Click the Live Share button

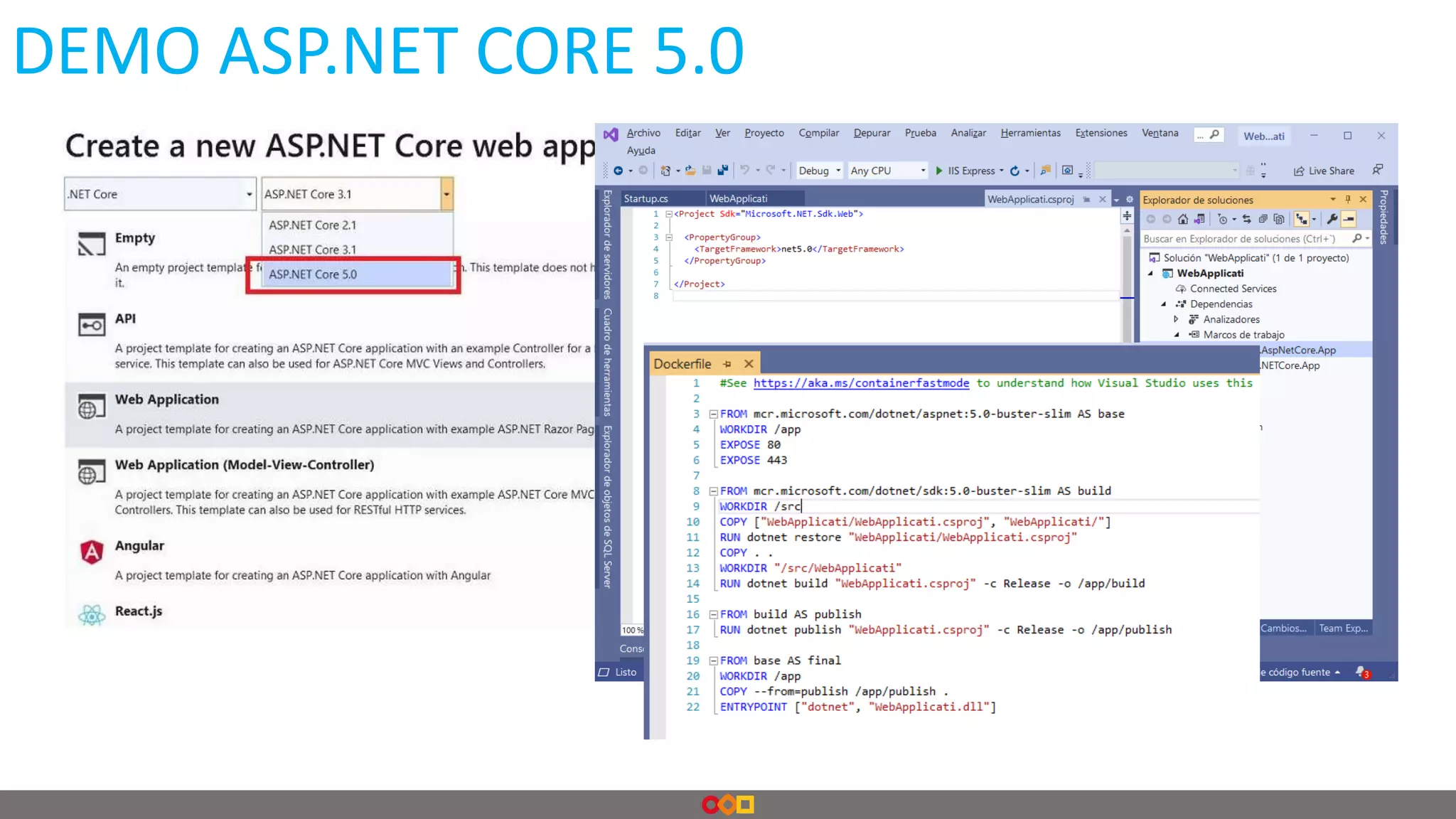click(x=1324, y=171)
